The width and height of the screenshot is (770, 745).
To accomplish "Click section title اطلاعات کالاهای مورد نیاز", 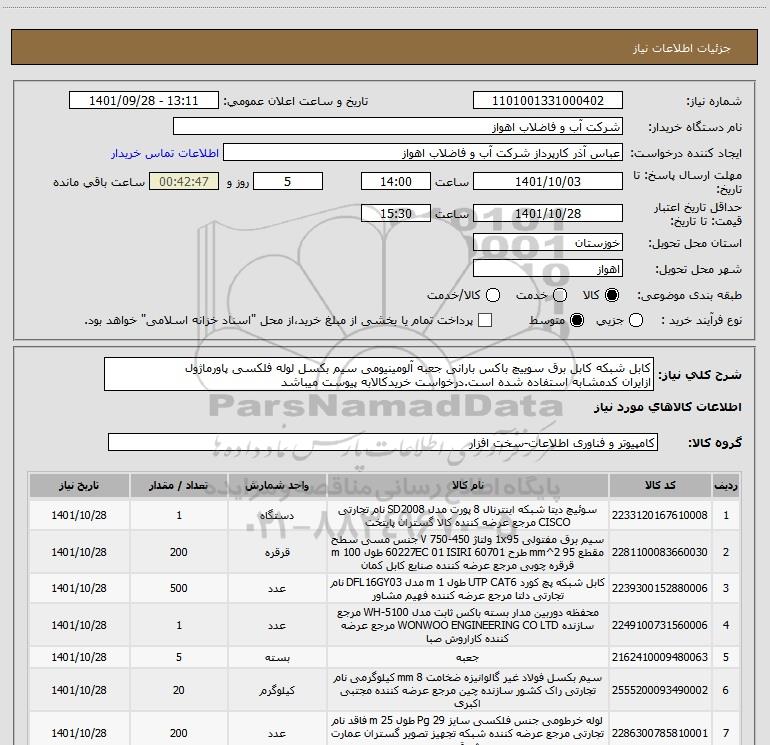I will tap(667, 407).
